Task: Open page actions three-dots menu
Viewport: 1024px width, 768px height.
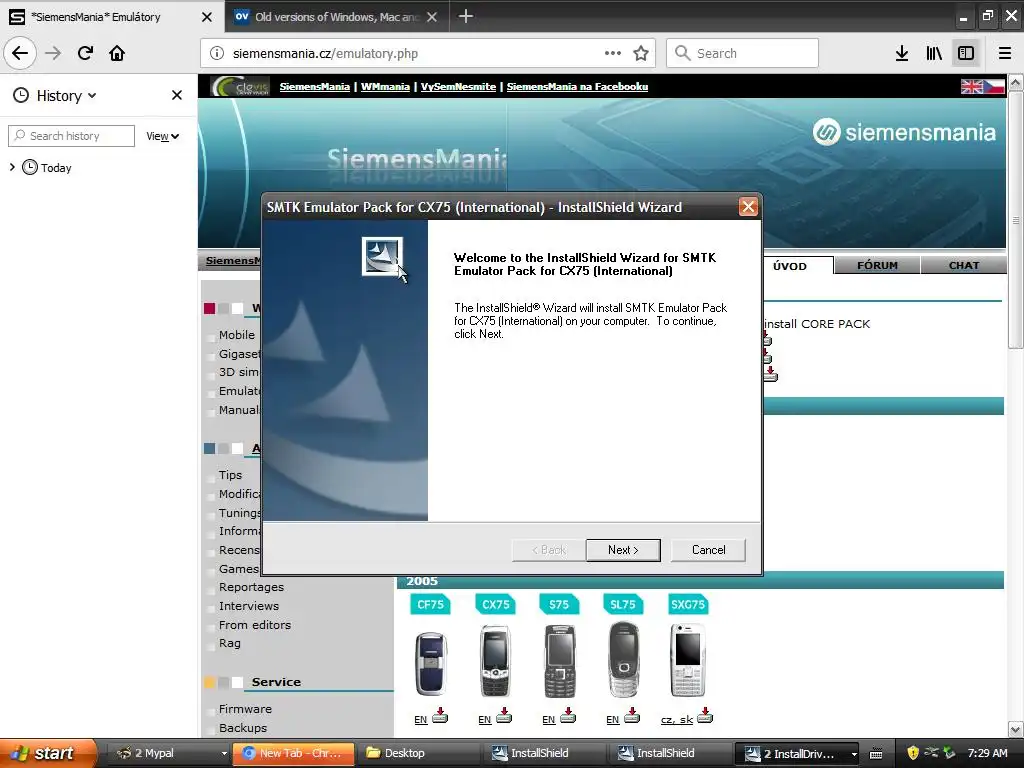Action: (x=613, y=53)
